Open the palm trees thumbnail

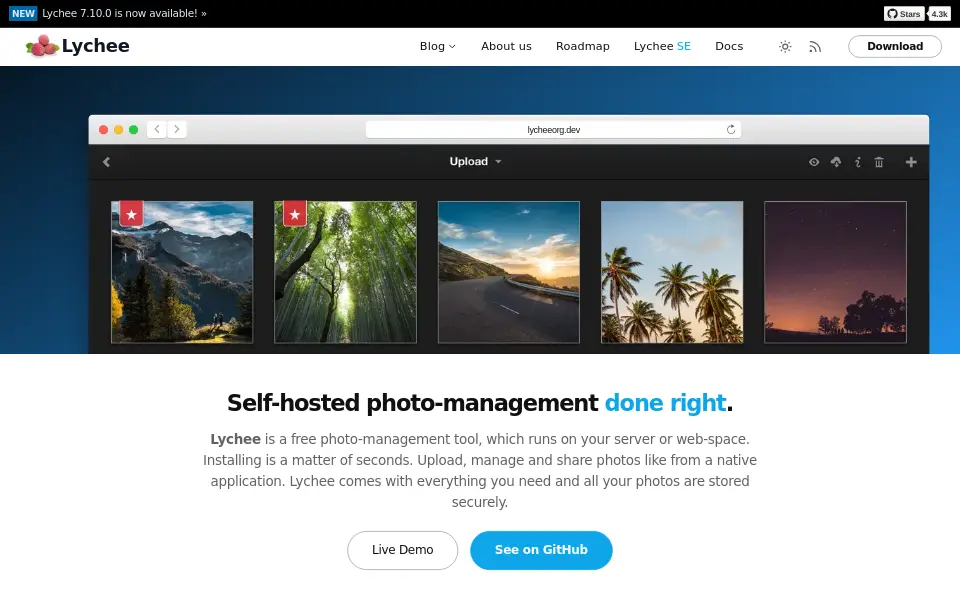(x=672, y=272)
